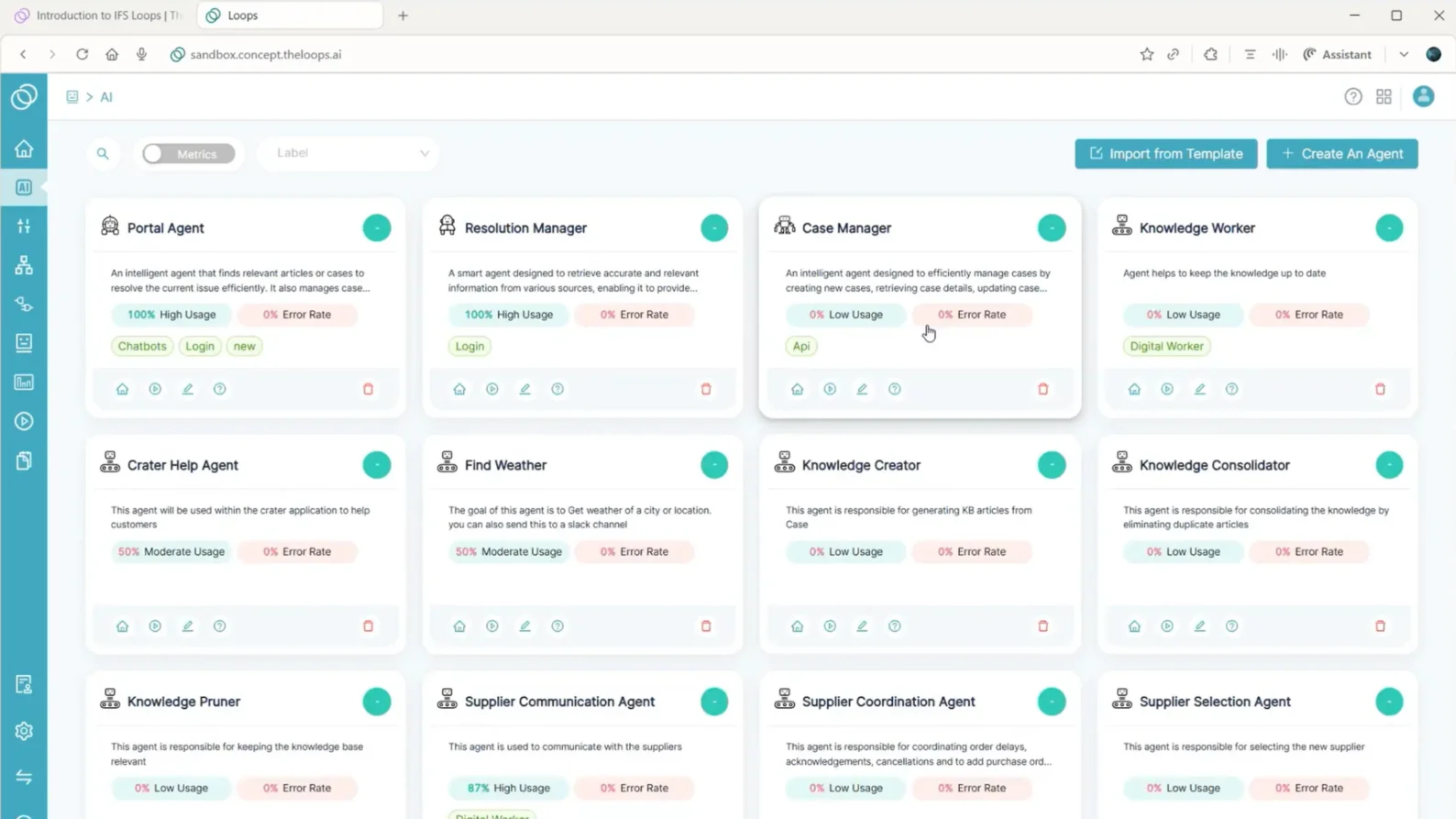Expand the browser profile chevron menu
This screenshot has height=819, width=1456.
point(1404,54)
